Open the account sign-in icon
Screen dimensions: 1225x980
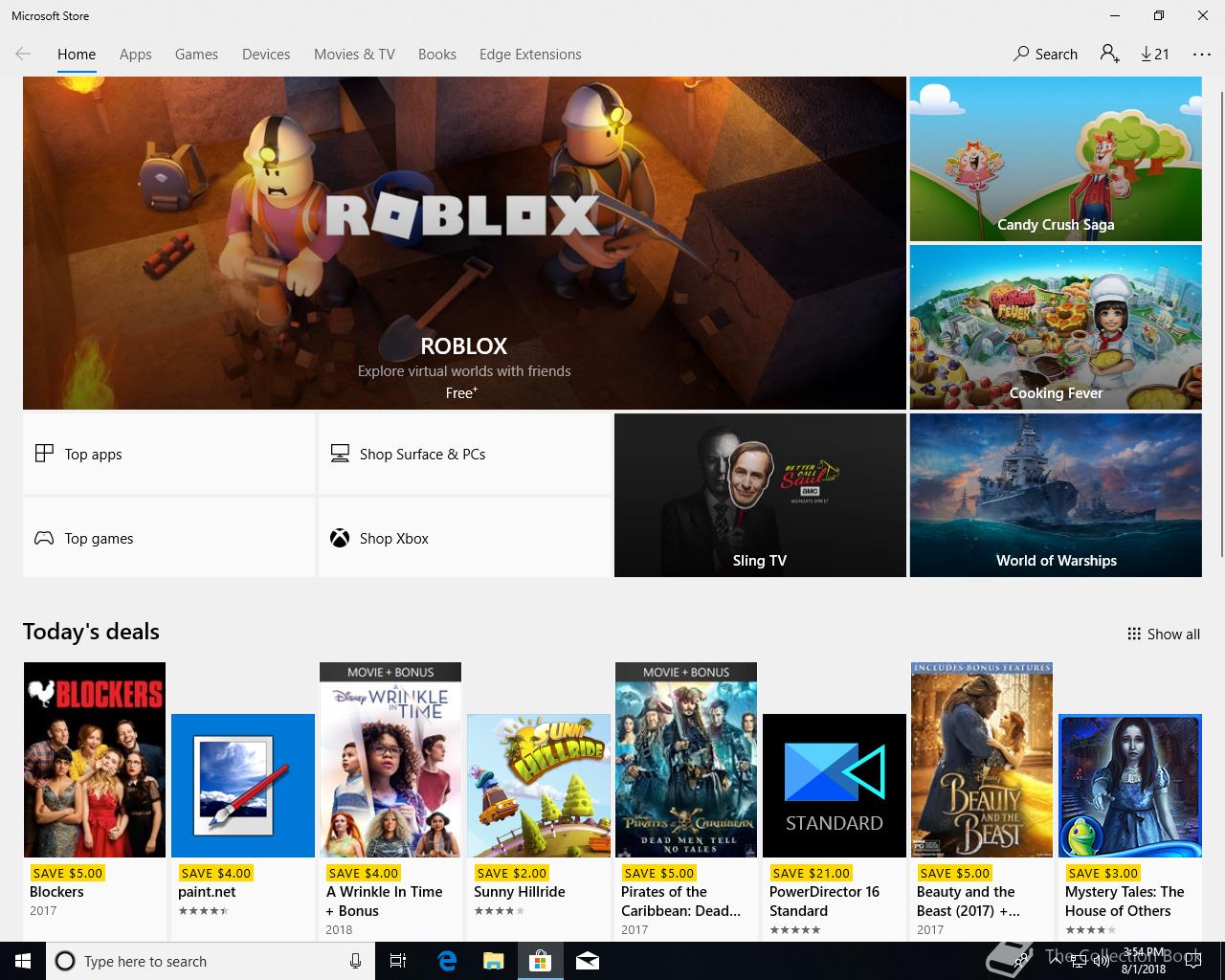[x=1110, y=55]
